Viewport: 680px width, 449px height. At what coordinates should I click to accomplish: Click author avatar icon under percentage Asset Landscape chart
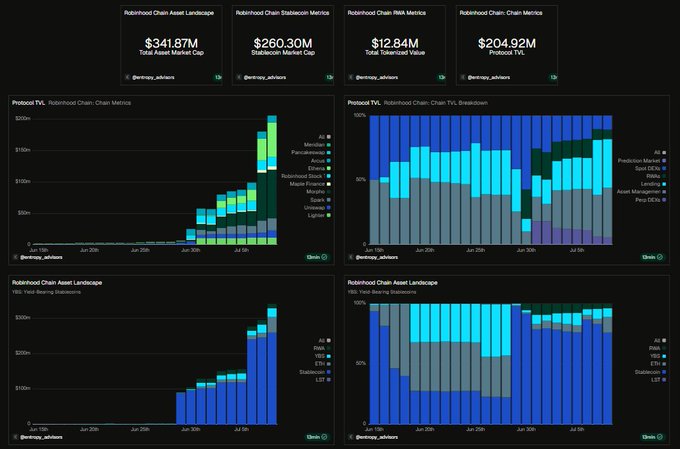pyautogui.click(x=351, y=437)
